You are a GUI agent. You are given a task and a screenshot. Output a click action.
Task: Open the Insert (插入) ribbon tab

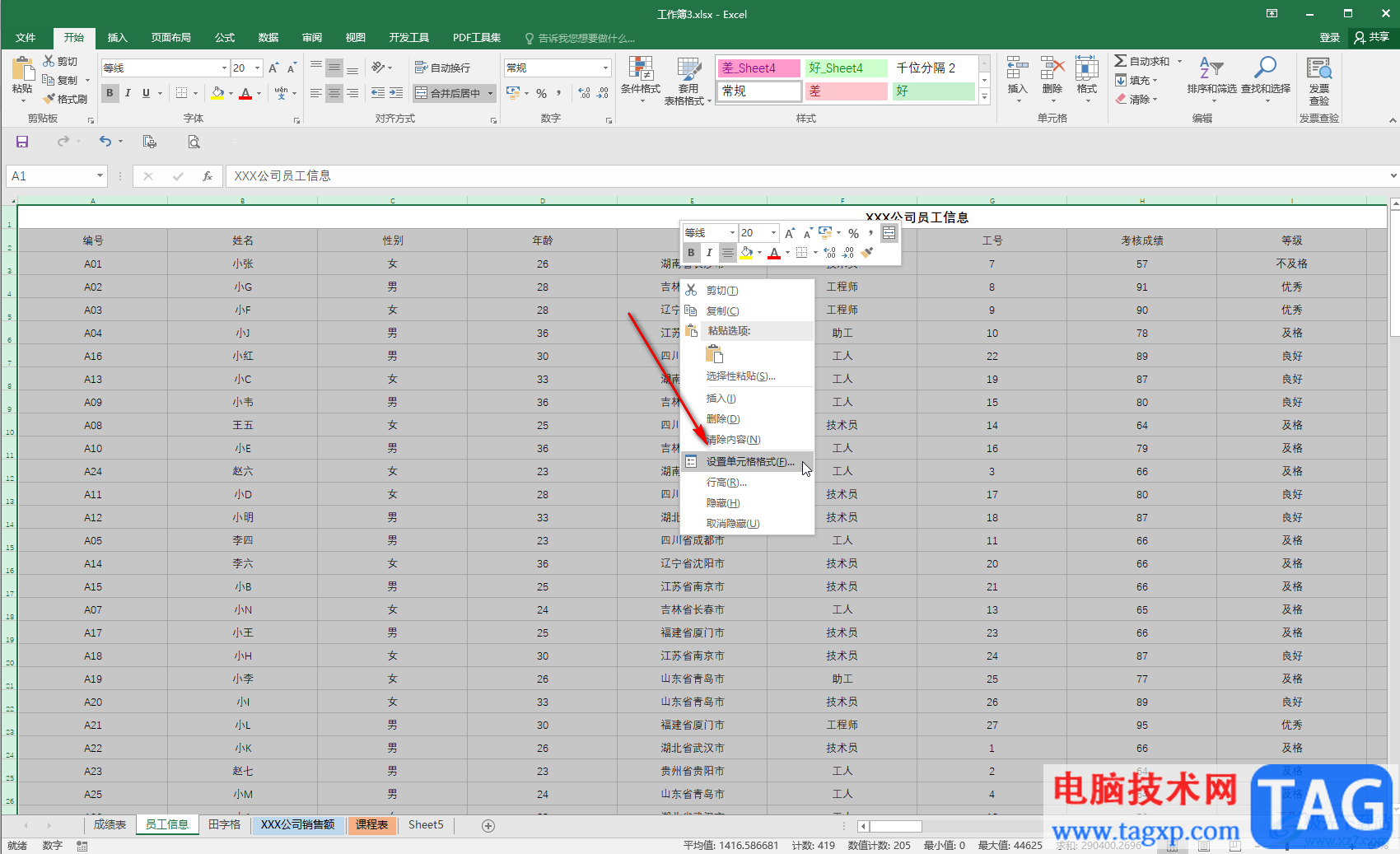pos(117,38)
